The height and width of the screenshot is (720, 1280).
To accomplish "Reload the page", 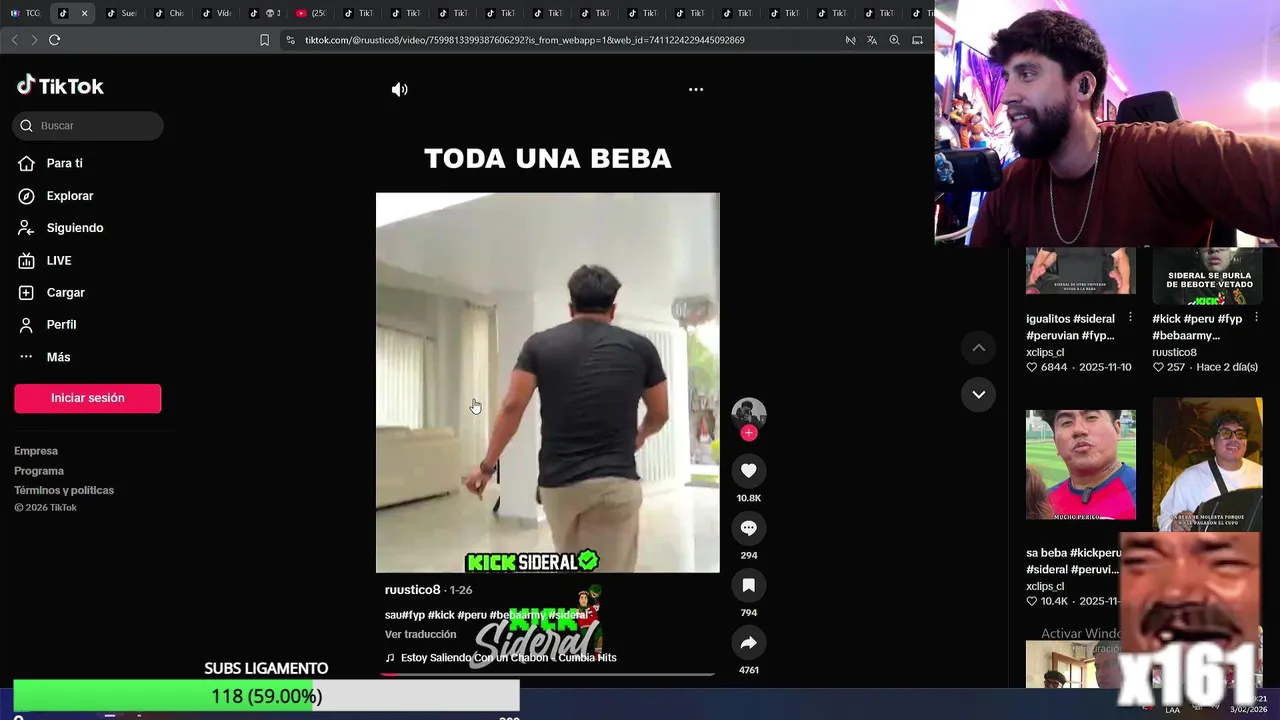I will [55, 40].
